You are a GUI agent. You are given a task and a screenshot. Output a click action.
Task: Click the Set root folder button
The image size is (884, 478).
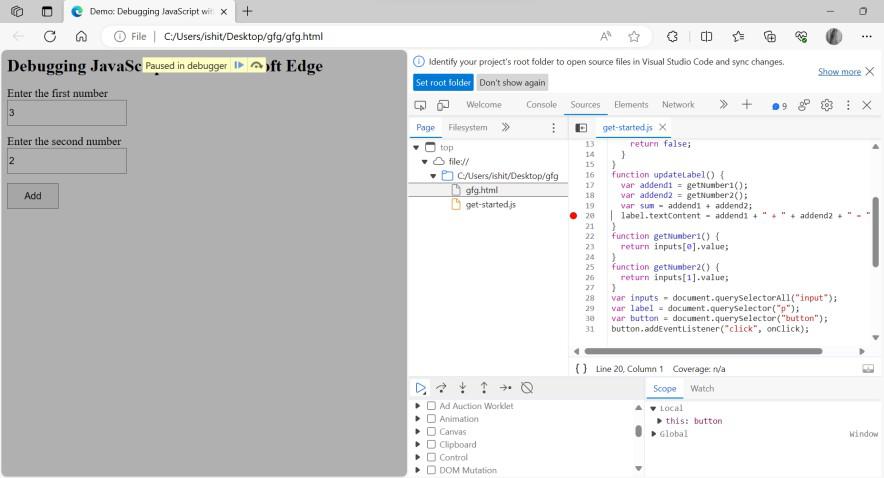[443, 83]
